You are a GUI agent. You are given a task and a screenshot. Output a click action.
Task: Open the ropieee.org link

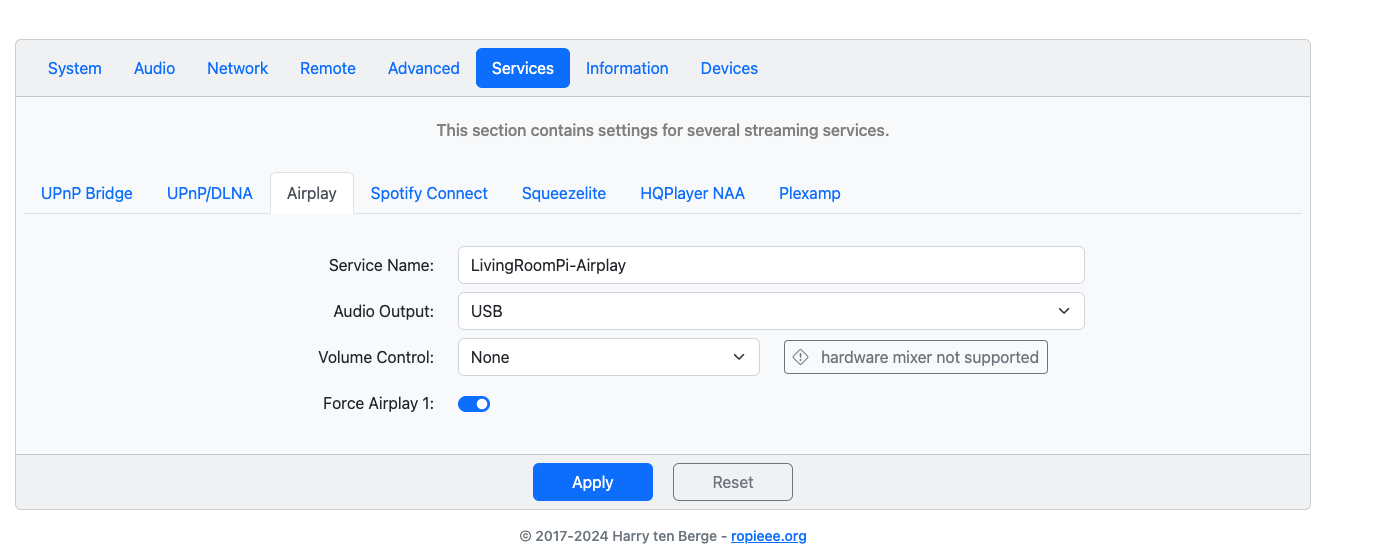coord(769,536)
